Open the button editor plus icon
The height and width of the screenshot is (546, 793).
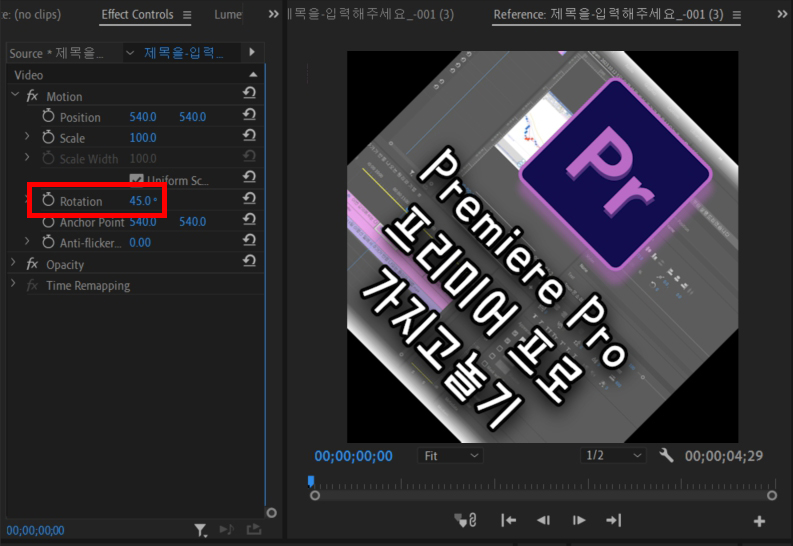tap(759, 521)
